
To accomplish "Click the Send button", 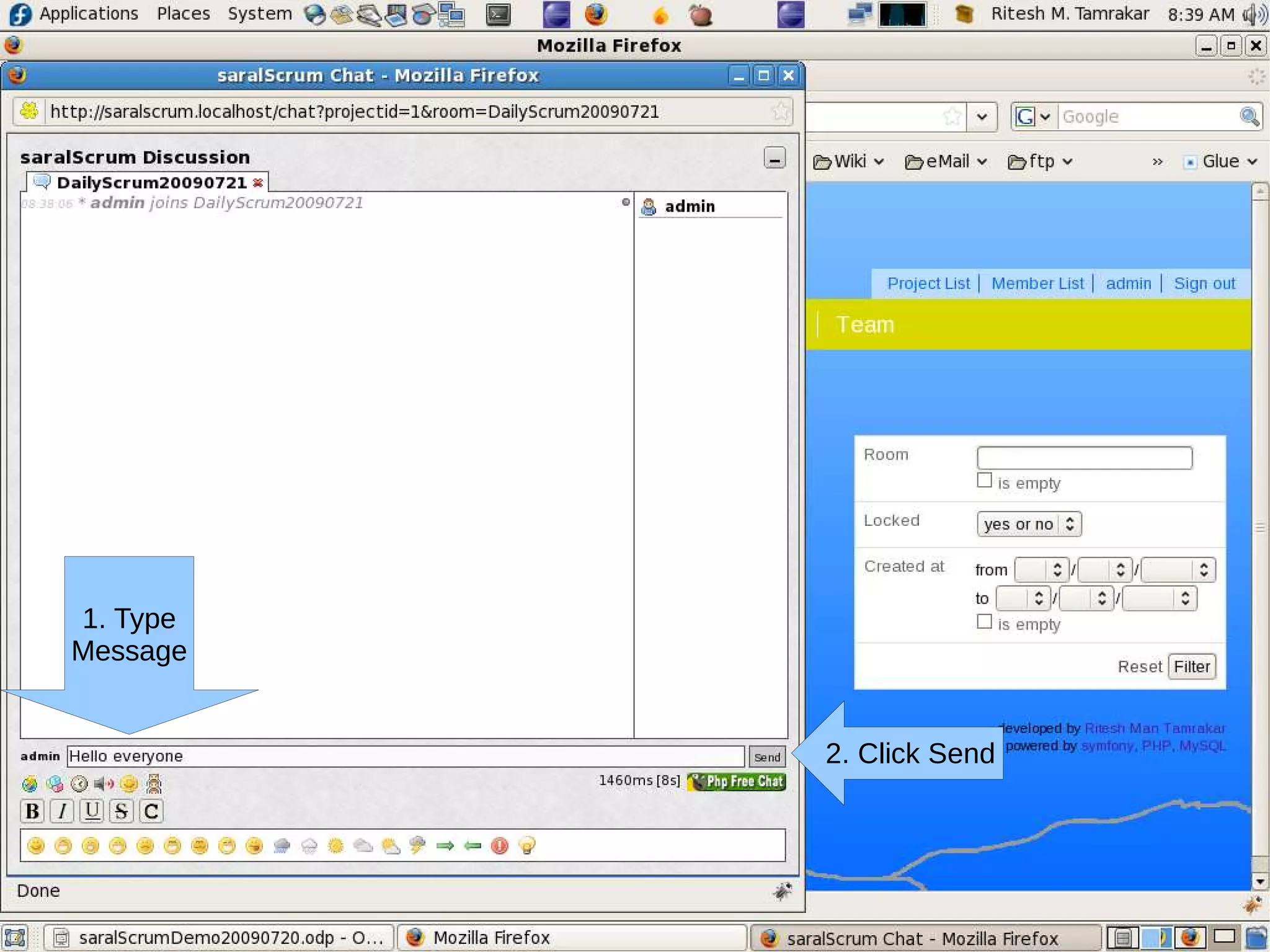I will point(766,757).
